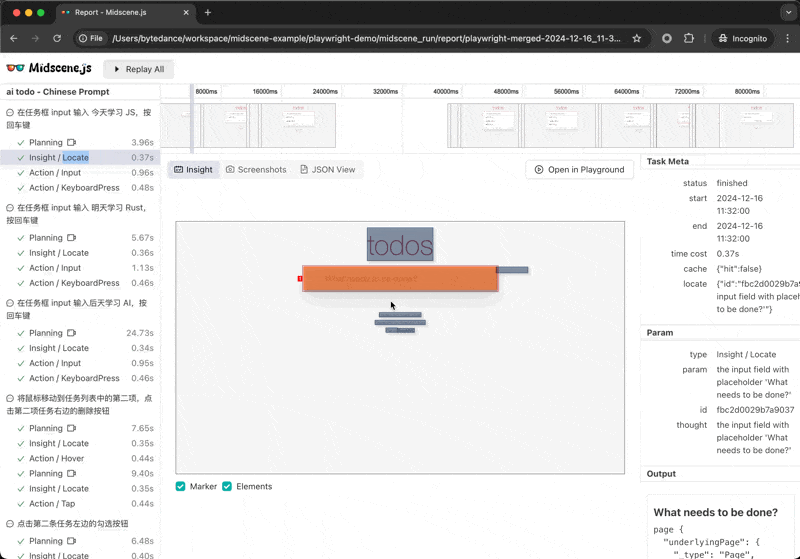The image size is (800, 559).
Task: Click the Midscene.js logo
Action: 49,68
